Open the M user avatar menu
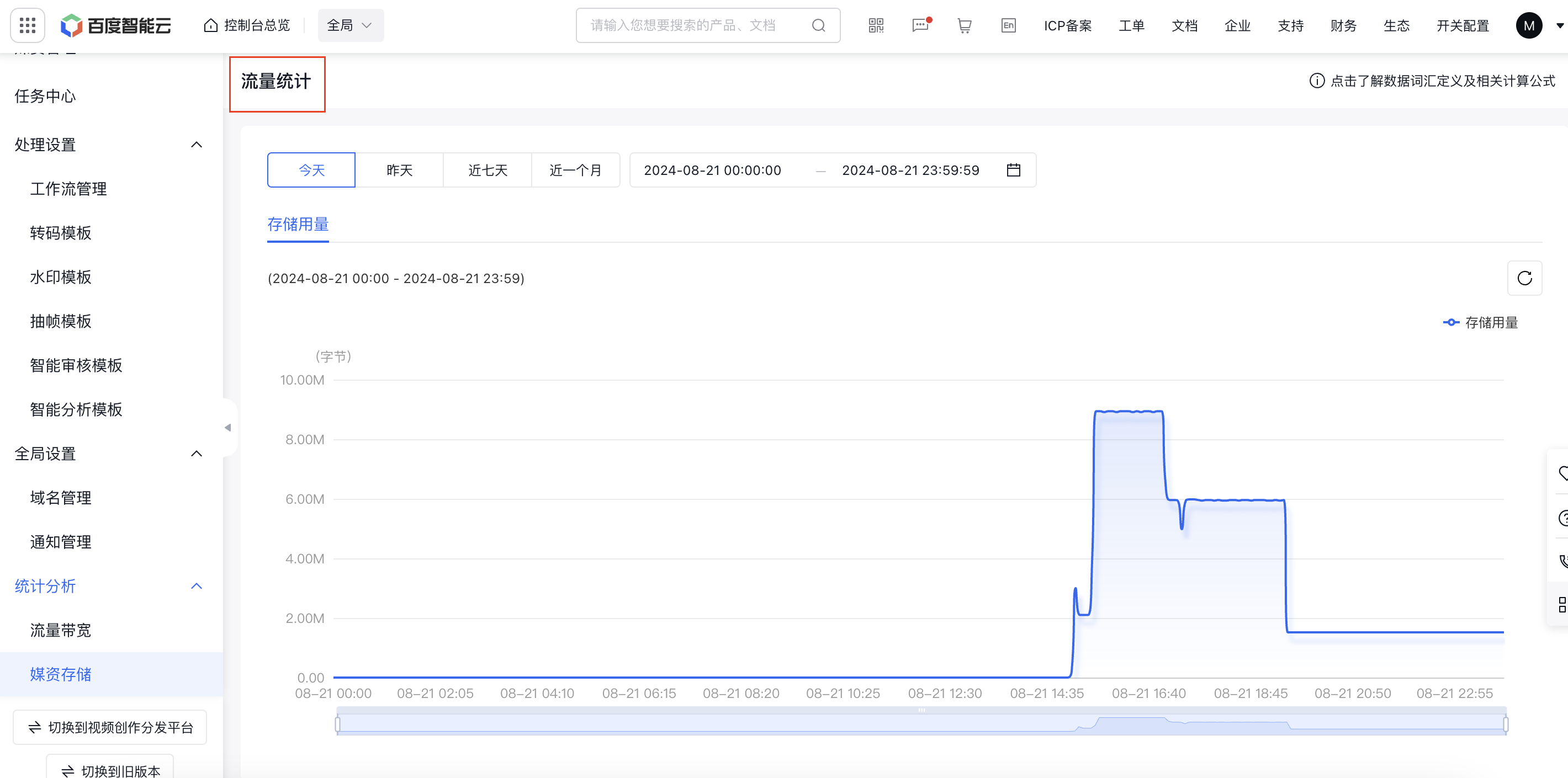Image resolution: width=1568 pixels, height=778 pixels. (x=1529, y=25)
